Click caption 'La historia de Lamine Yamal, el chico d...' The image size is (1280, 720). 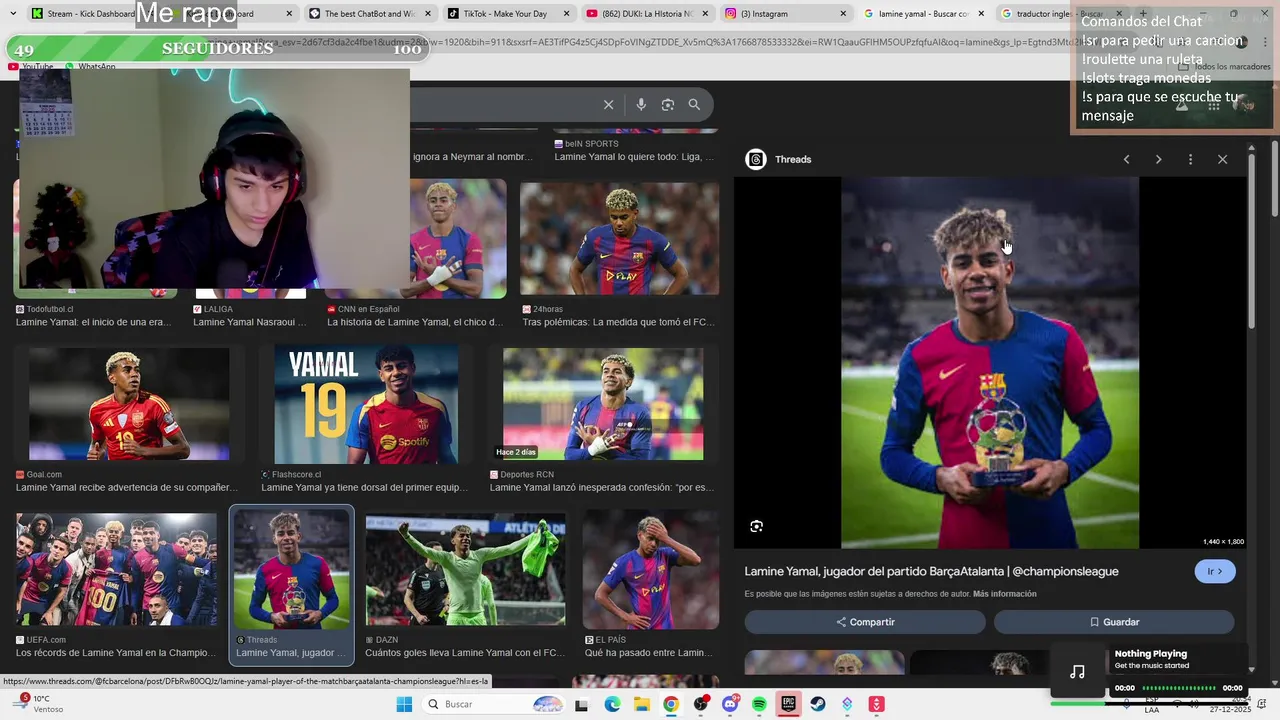(414, 323)
